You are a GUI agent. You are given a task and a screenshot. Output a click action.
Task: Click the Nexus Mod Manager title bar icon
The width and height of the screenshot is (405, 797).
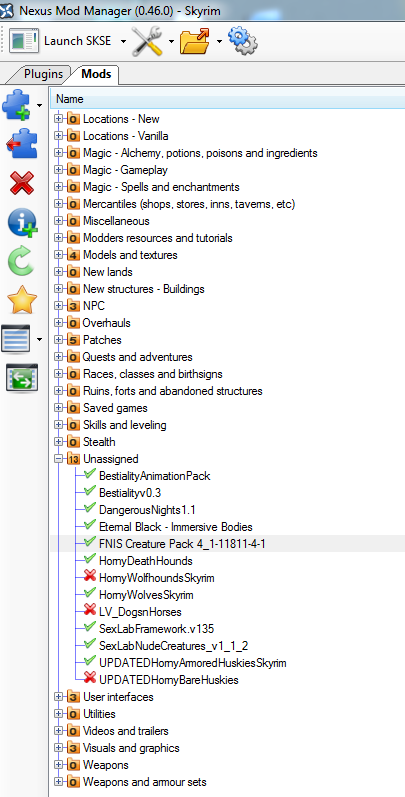click(x=7, y=10)
